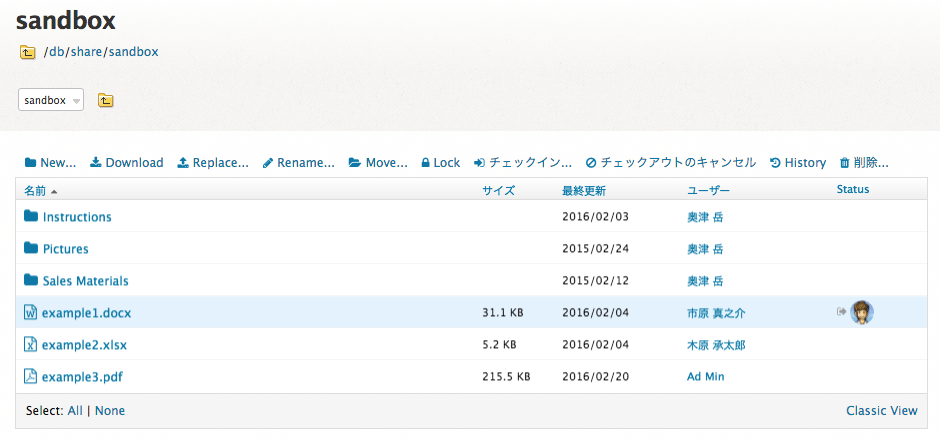Click Rename... in the toolbar
Screen dimensions: 940x439
298,163
